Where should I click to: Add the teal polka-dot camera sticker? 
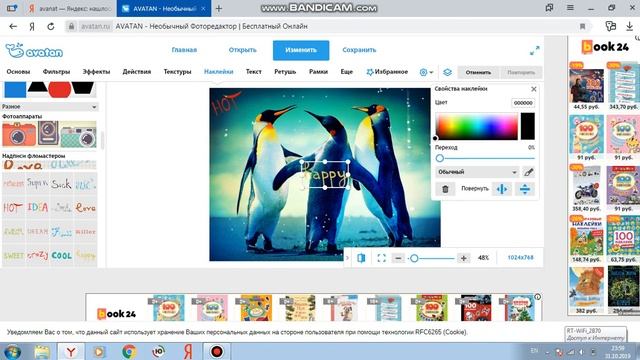click(79, 135)
